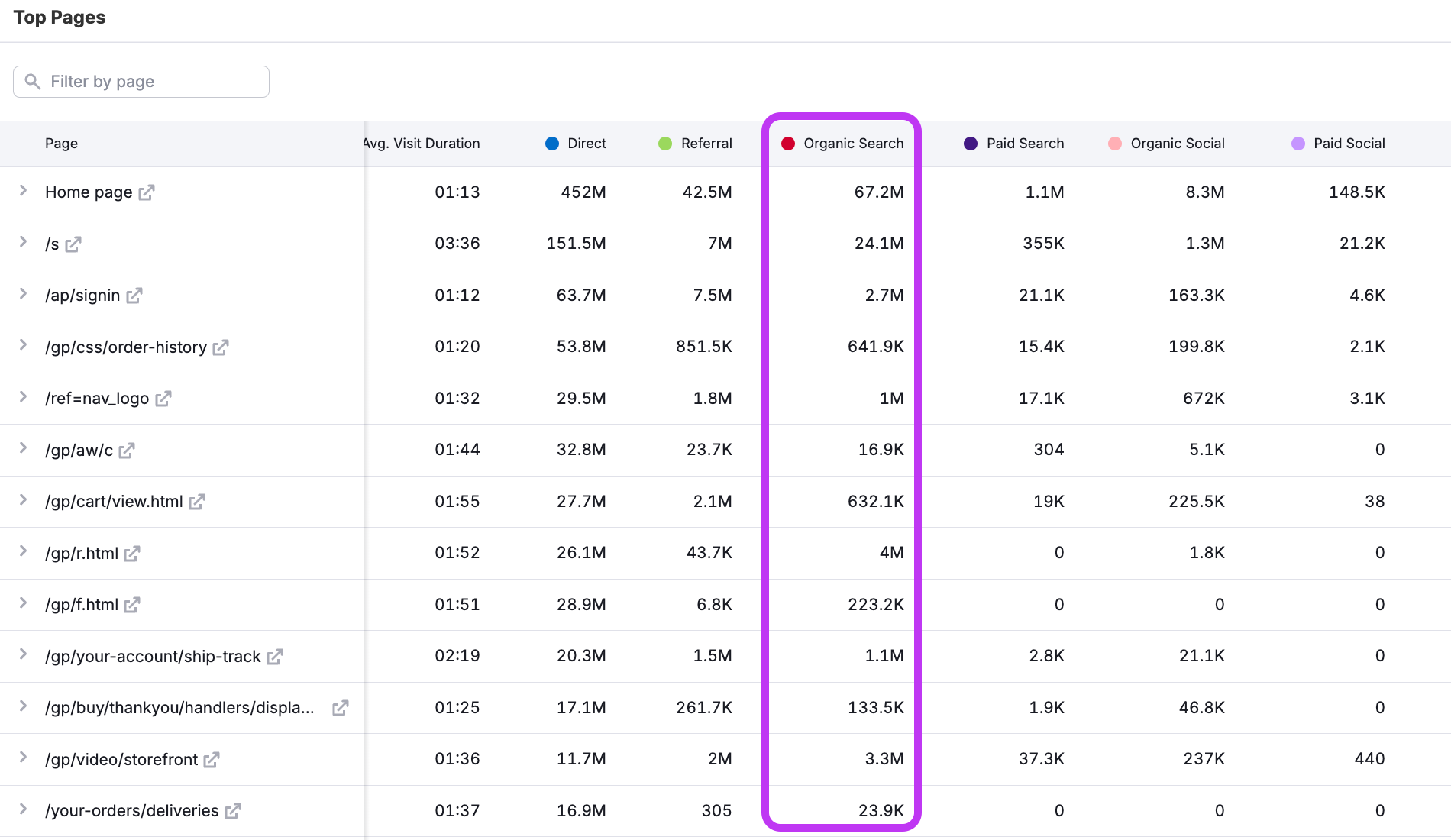
Task: Click the blue Direct channel dot
Action: [x=551, y=143]
